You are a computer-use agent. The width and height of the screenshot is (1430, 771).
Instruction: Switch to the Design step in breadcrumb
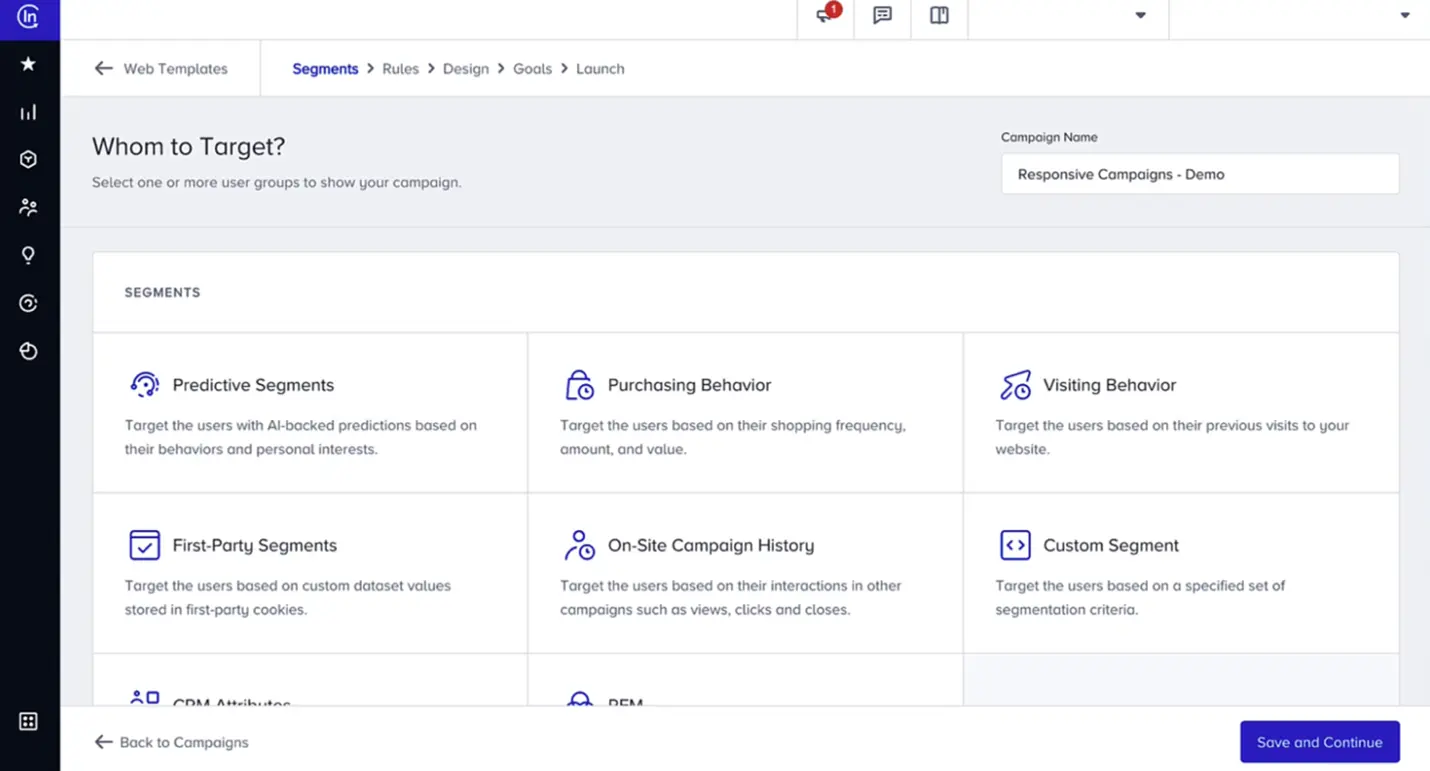(466, 68)
